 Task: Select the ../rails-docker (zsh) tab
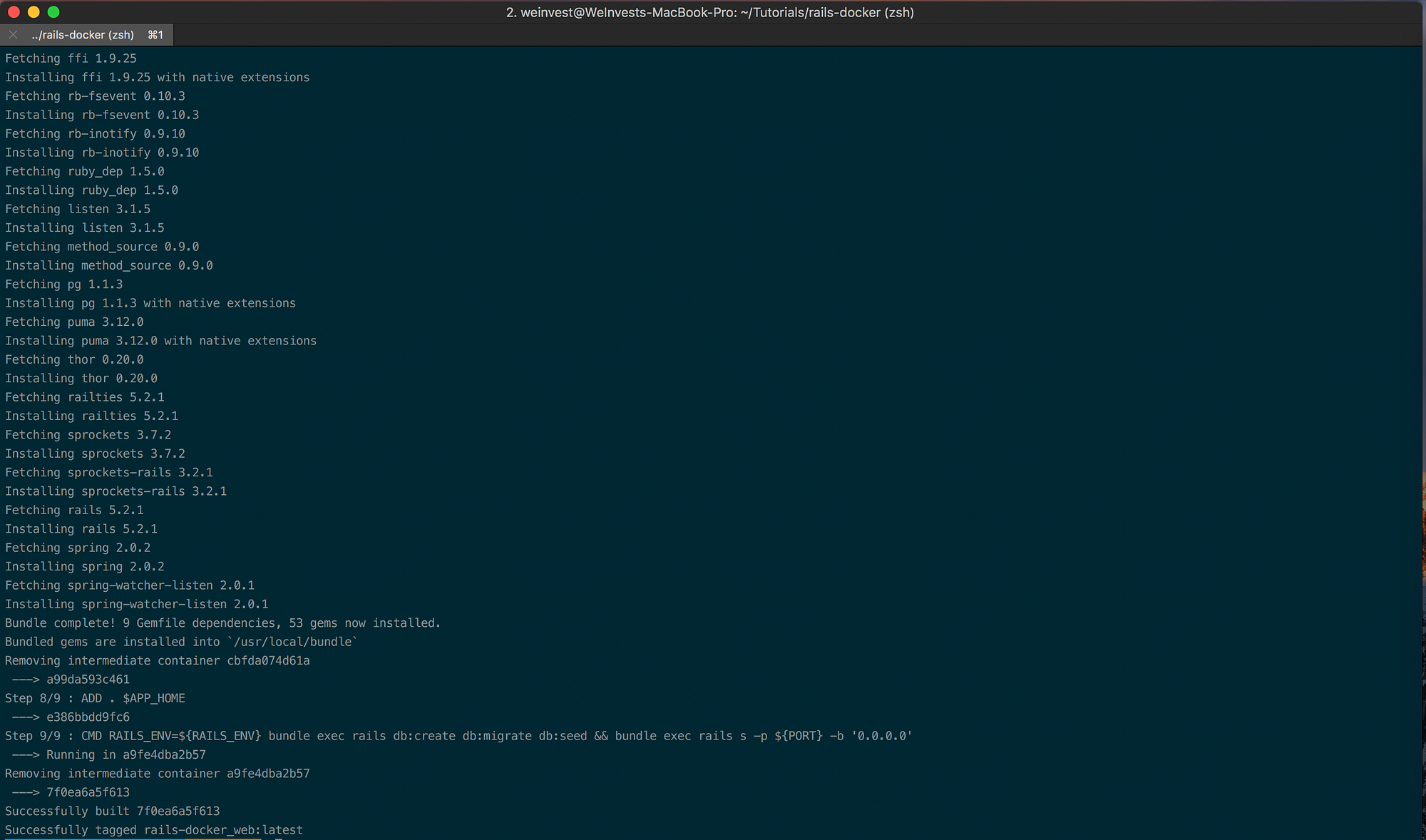pyautogui.click(x=83, y=35)
